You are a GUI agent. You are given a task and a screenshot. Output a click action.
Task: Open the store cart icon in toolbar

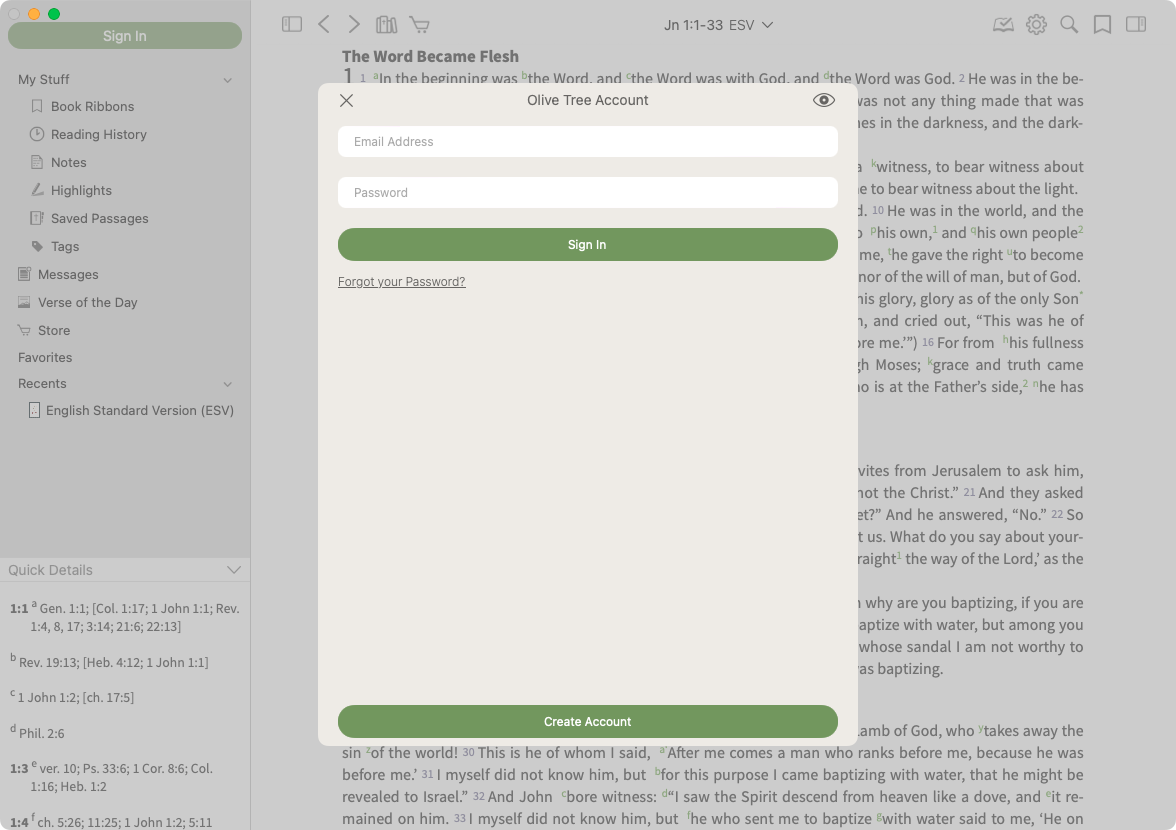pos(420,24)
